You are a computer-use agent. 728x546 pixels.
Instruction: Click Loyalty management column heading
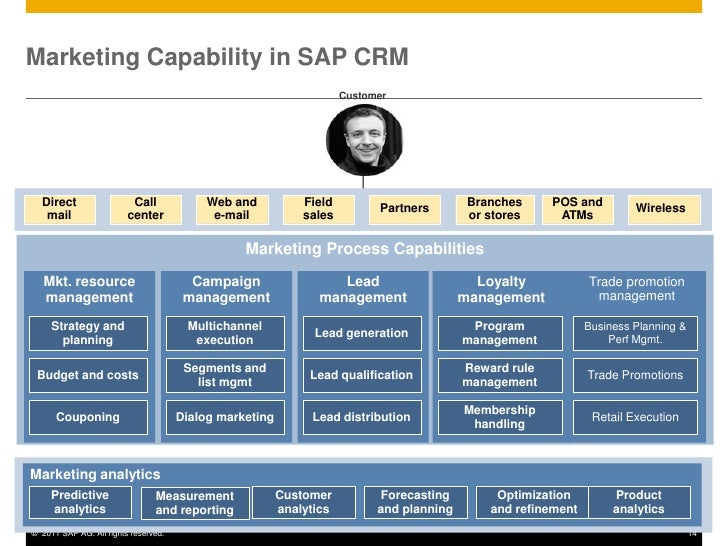point(501,289)
